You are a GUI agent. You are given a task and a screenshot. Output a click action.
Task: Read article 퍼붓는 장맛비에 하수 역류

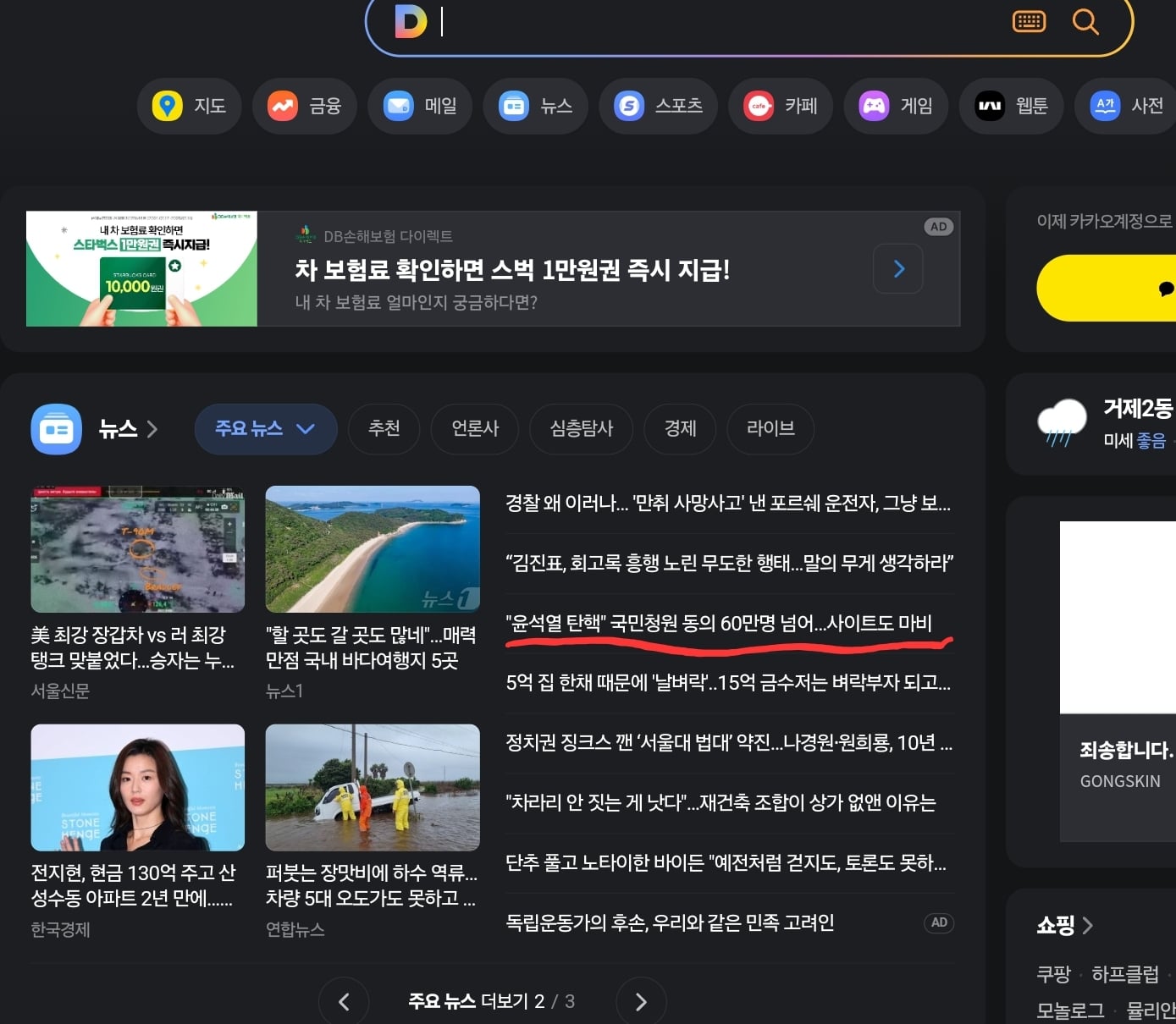coord(372,885)
